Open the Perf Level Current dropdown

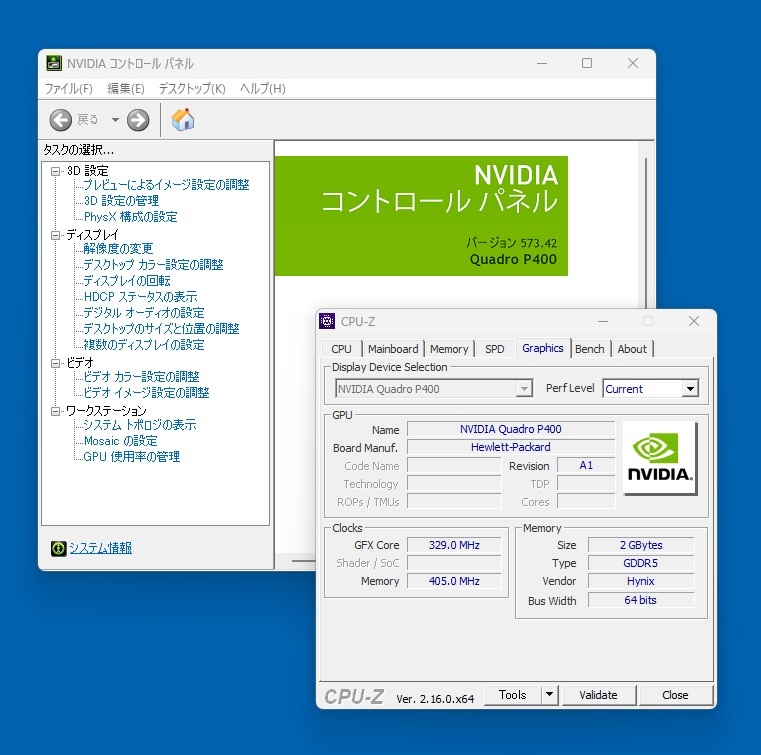(x=650, y=389)
